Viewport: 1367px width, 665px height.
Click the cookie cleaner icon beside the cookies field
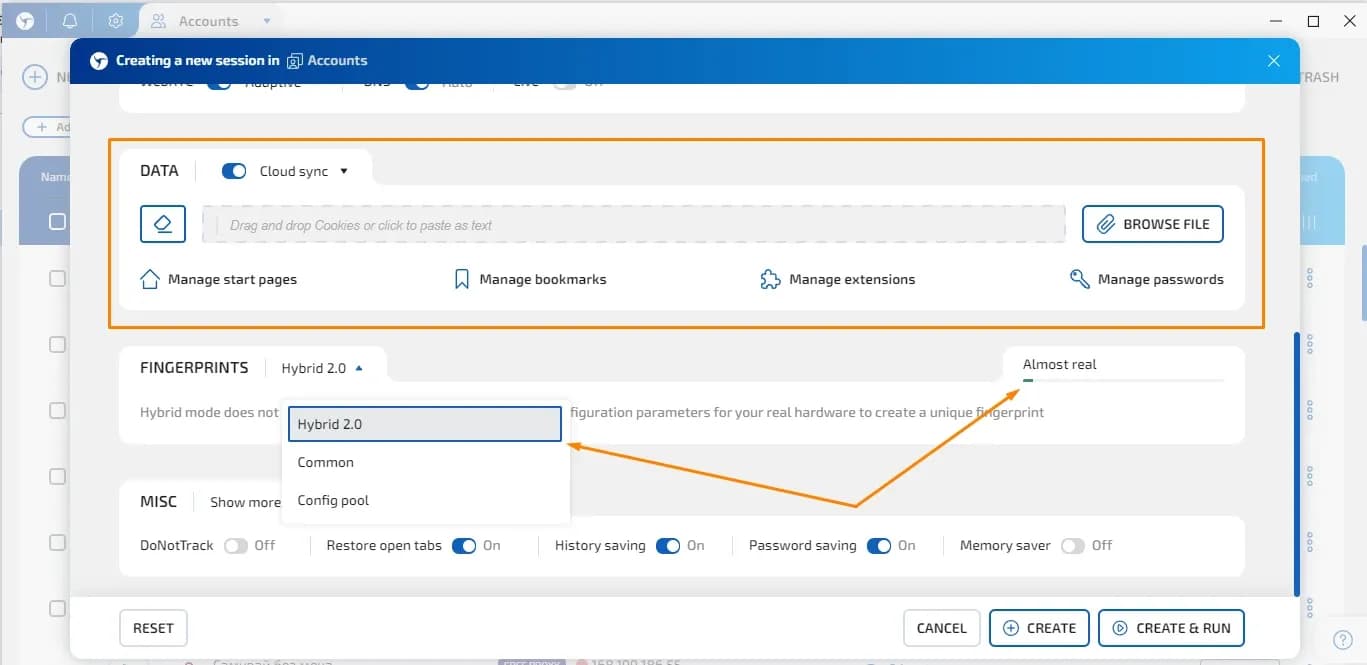click(x=162, y=223)
